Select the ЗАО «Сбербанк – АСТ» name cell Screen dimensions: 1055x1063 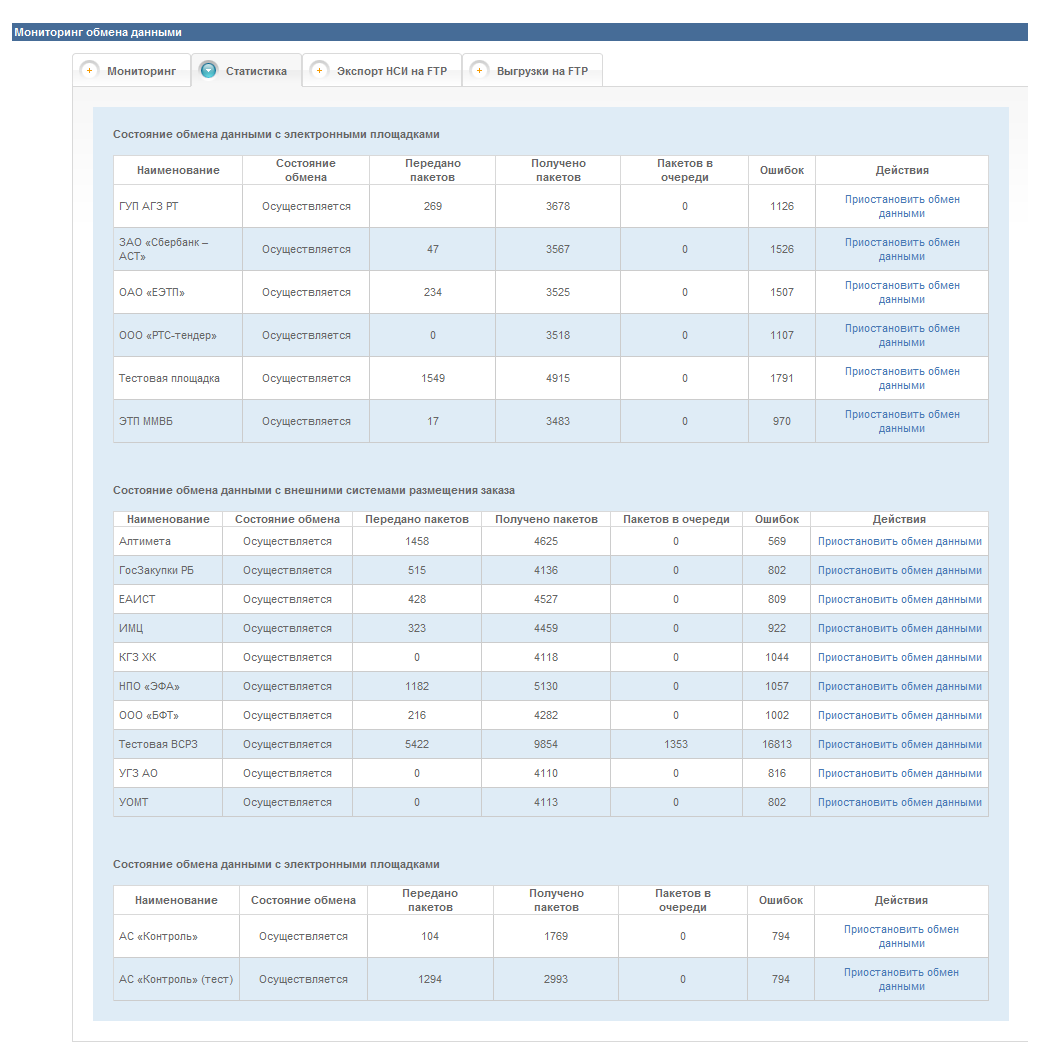[x=178, y=249]
